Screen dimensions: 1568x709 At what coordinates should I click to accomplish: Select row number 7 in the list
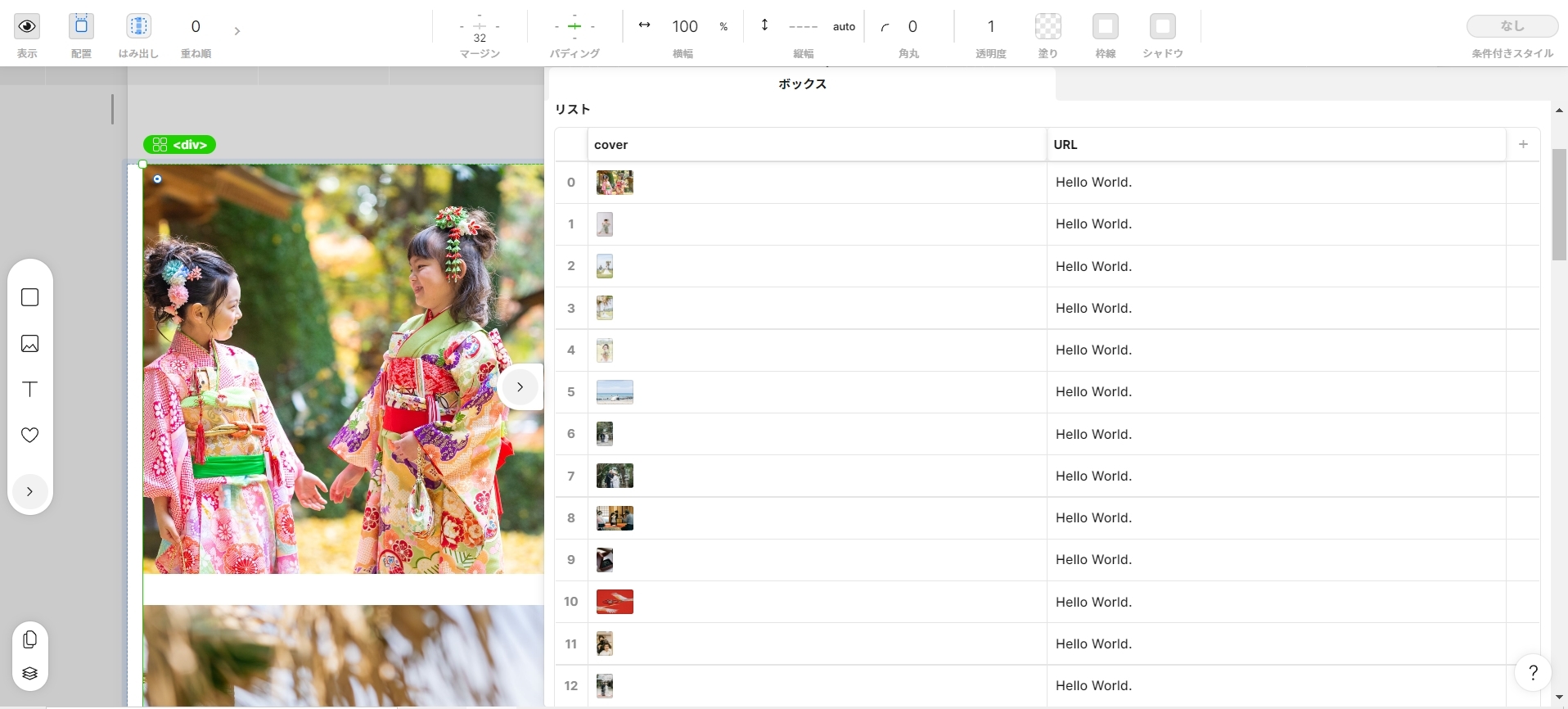[x=571, y=476]
